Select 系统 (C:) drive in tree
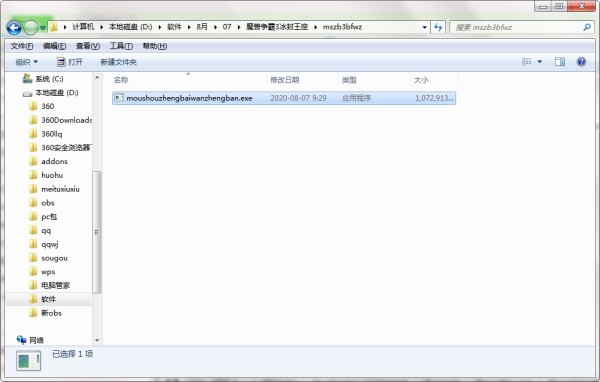The height and width of the screenshot is (382, 600). [49, 79]
